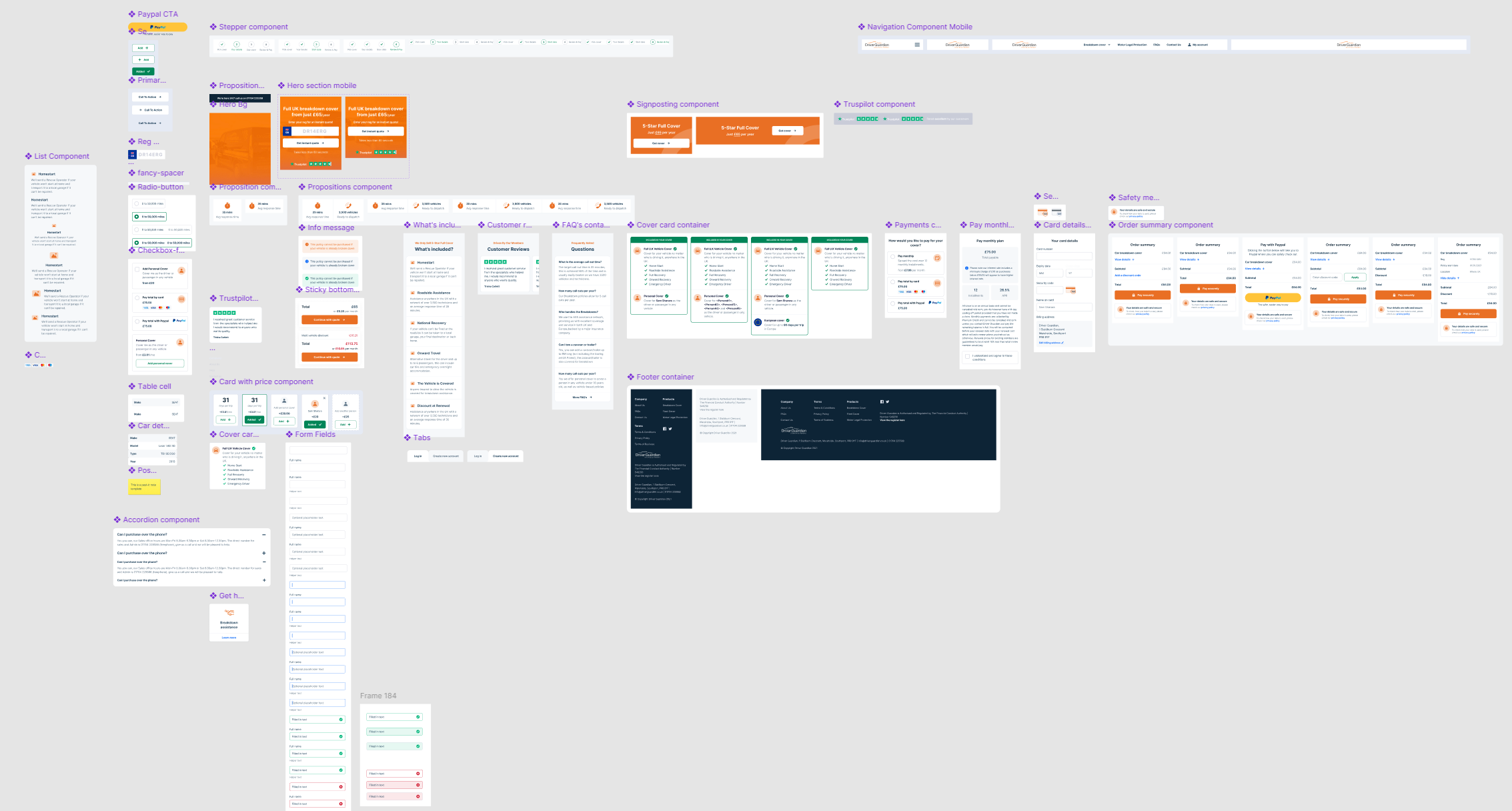Click 'Add' on the first 31 days card

tap(226, 420)
